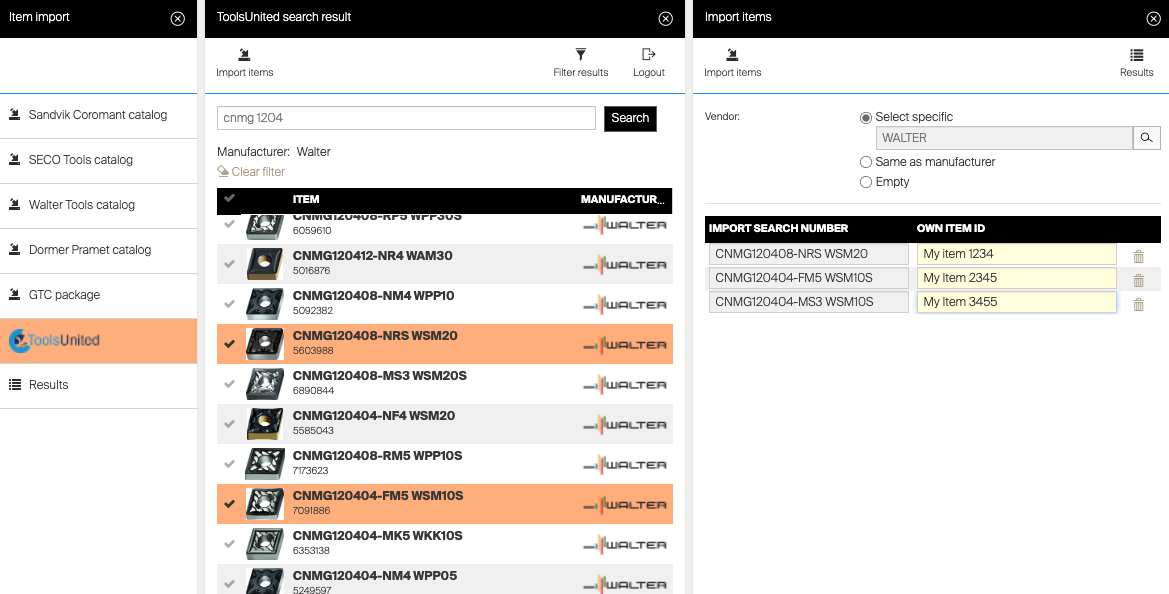Open the Dormer Pramet catalog entry
This screenshot has height=594, width=1169.
click(x=90, y=250)
